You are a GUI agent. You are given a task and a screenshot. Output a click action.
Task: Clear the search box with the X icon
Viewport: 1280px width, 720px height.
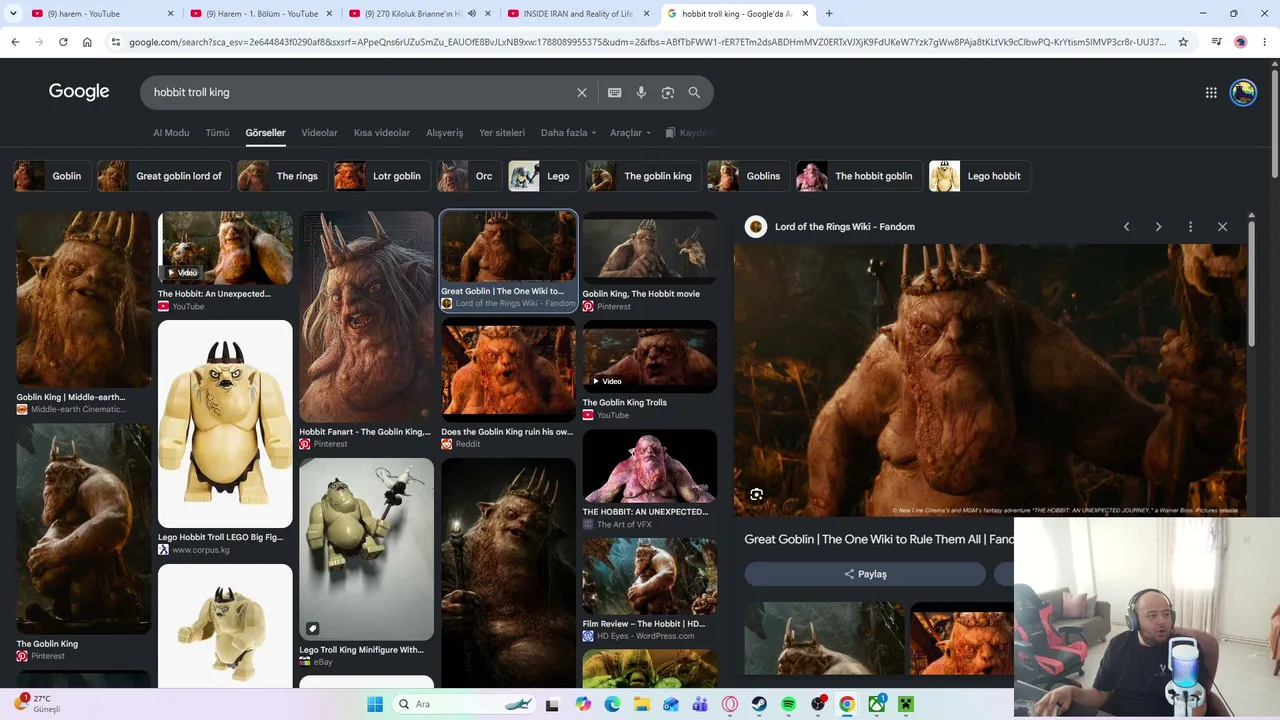click(x=582, y=93)
